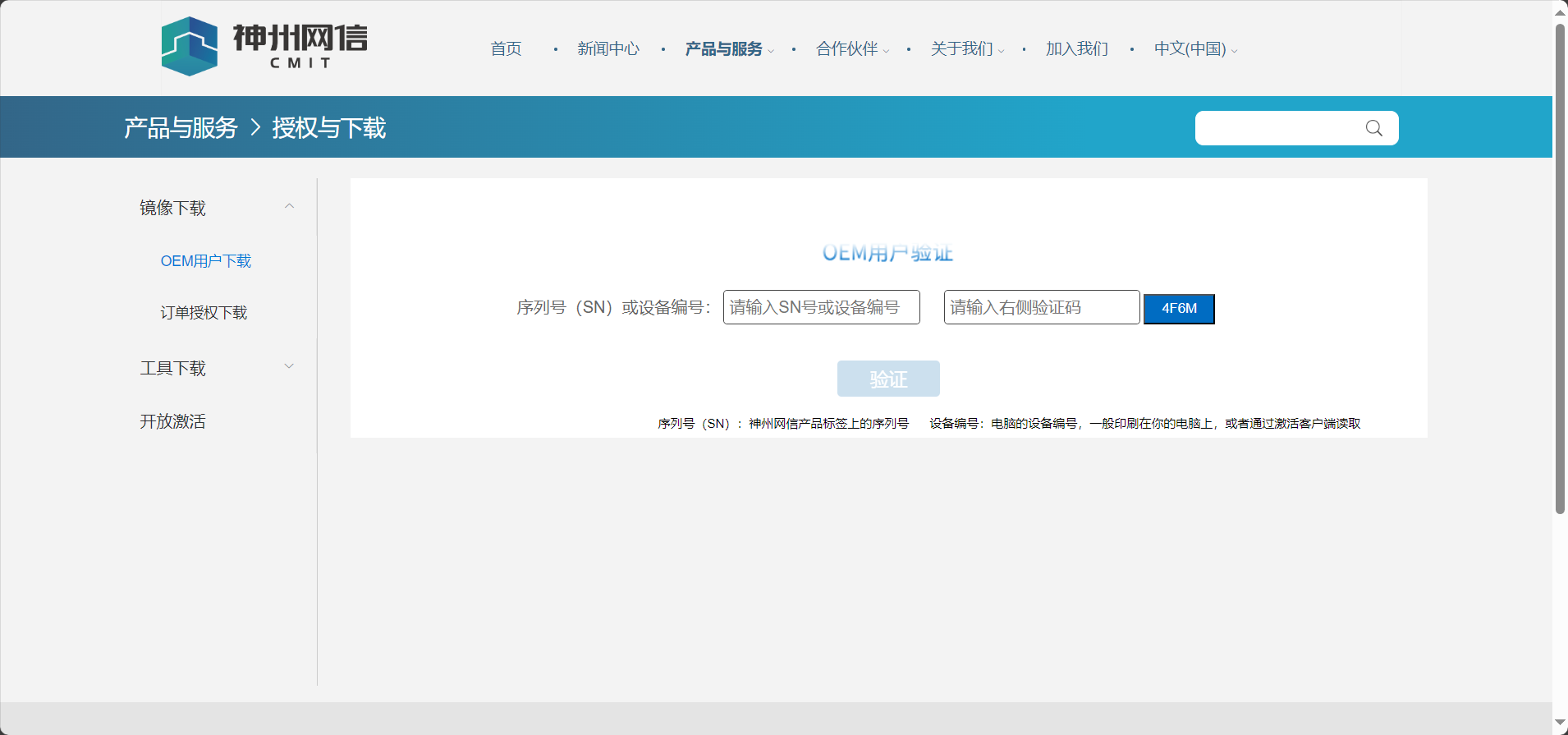1568x735 pixels.
Task: Refresh the 4F6M captcha image
Action: (1179, 309)
